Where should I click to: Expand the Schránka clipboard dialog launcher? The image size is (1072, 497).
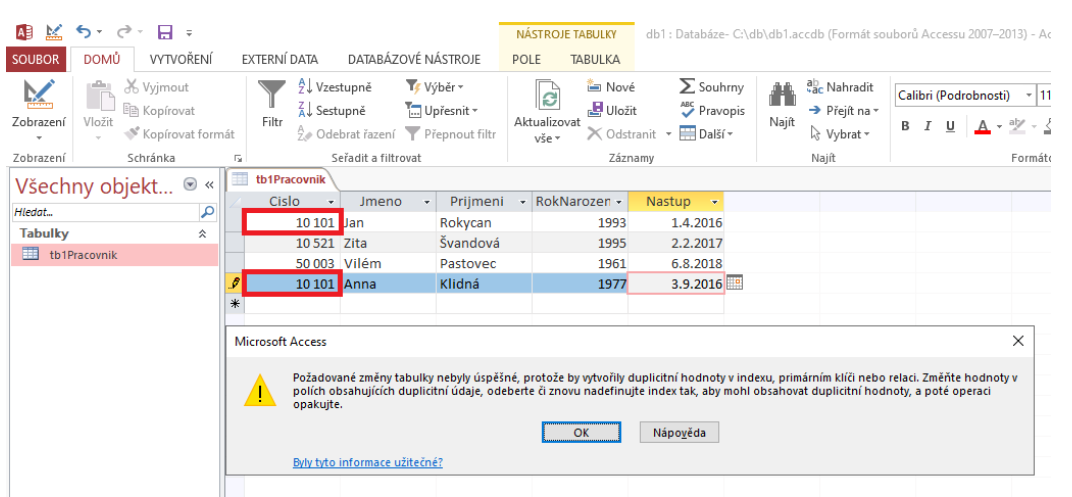(239, 158)
